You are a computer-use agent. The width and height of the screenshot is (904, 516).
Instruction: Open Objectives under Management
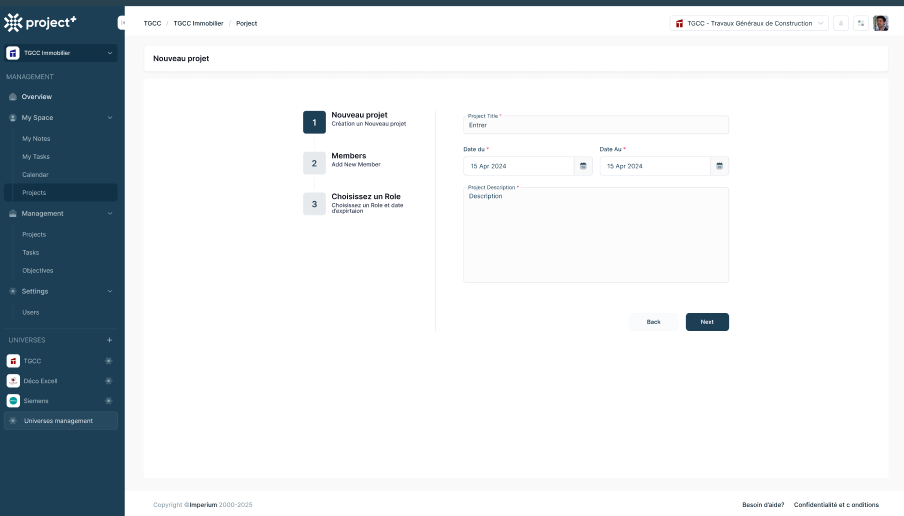37,270
